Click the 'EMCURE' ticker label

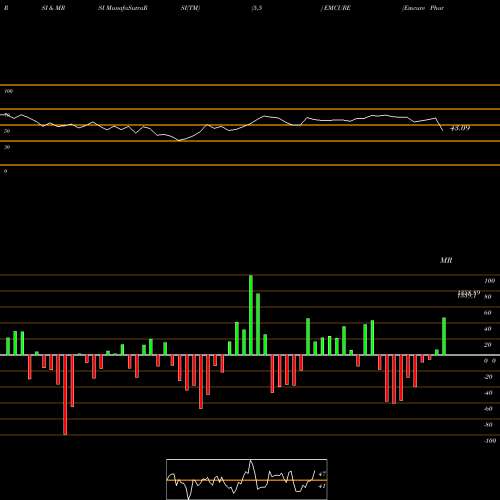pyautogui.click(x=336, y=8)
